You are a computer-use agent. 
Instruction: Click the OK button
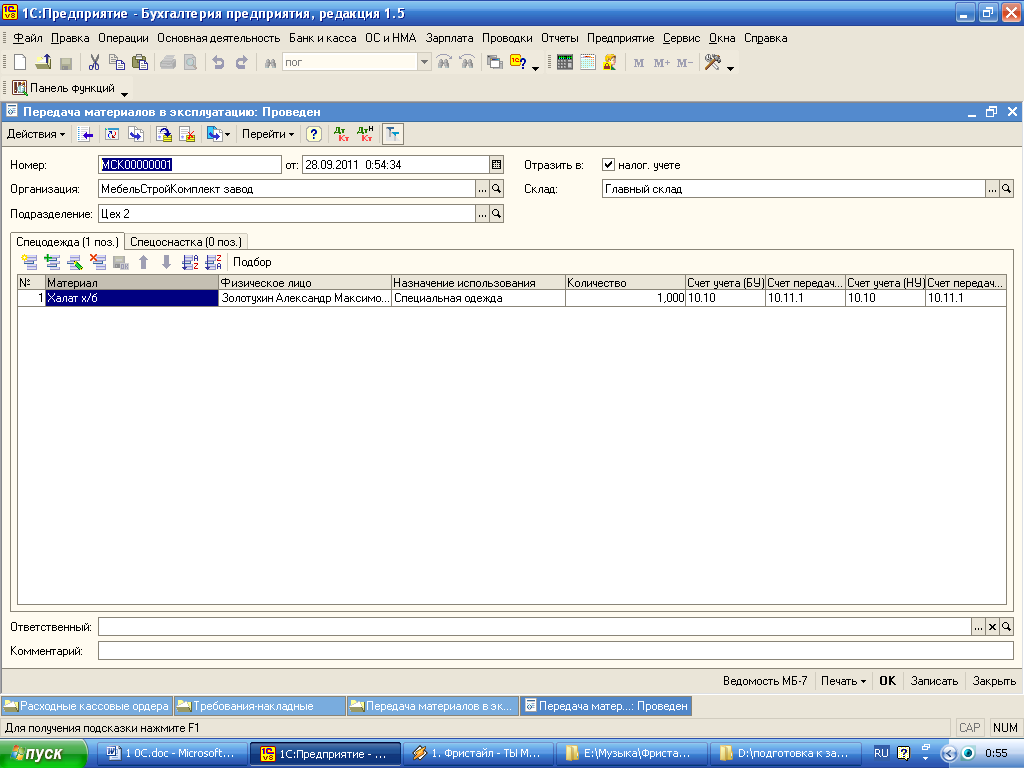(x=888, y=680)
